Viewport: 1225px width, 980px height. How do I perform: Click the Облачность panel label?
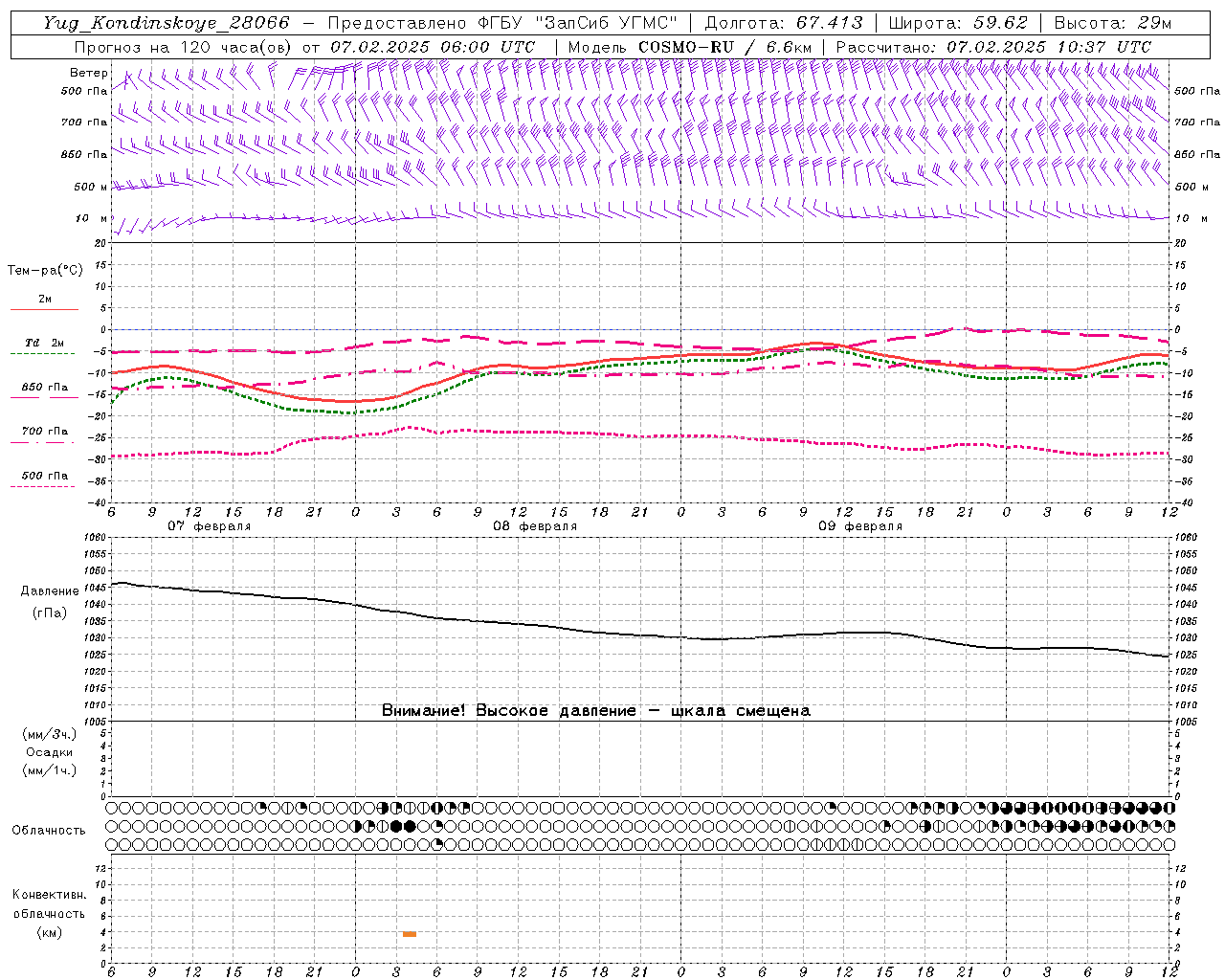click(49, 830)
